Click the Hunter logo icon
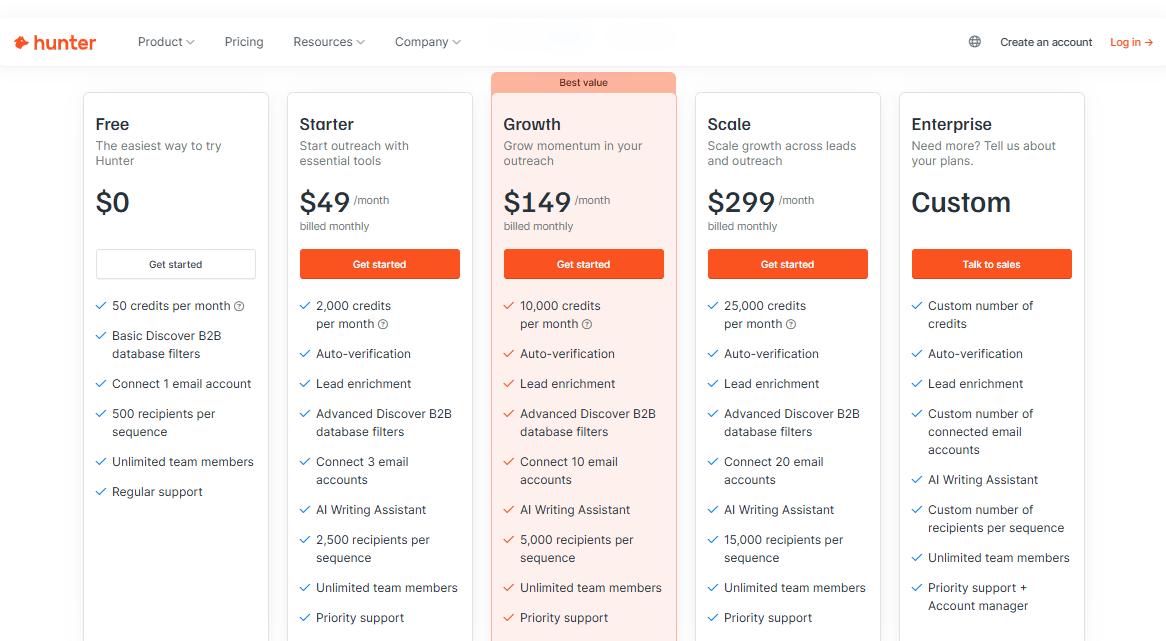Viewport: 1166px width, 641px height. click(x=22, y=41)
